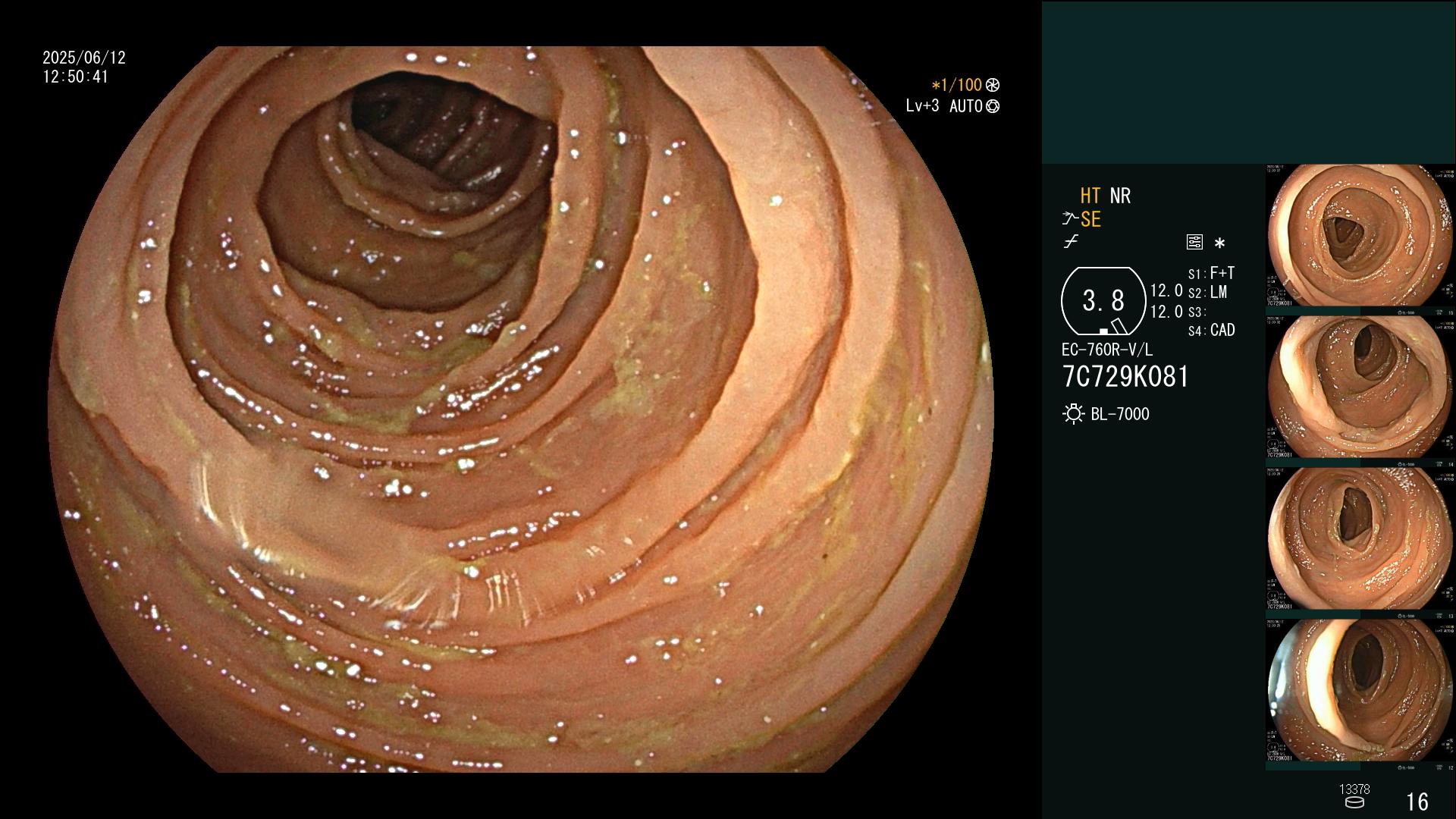
Task: Click the main live endoscopic image
Action: pyautogui.click(x=521, y=409)
